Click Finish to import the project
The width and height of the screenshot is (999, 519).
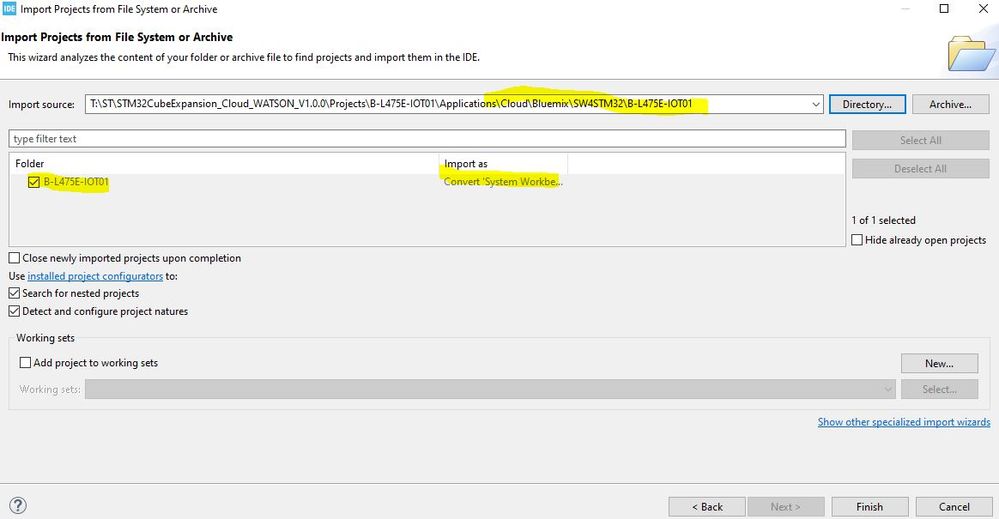[870, 507]
